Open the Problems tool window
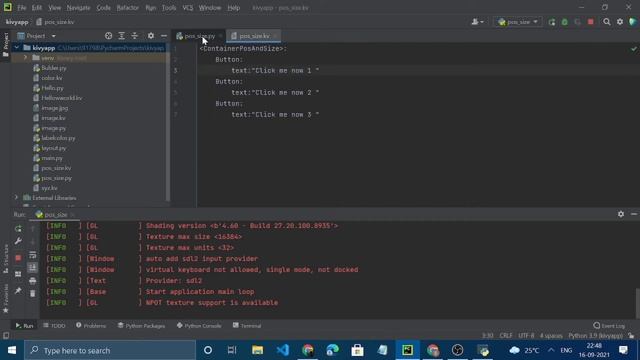Screen dimensions: 640x360 pos(91,326)
